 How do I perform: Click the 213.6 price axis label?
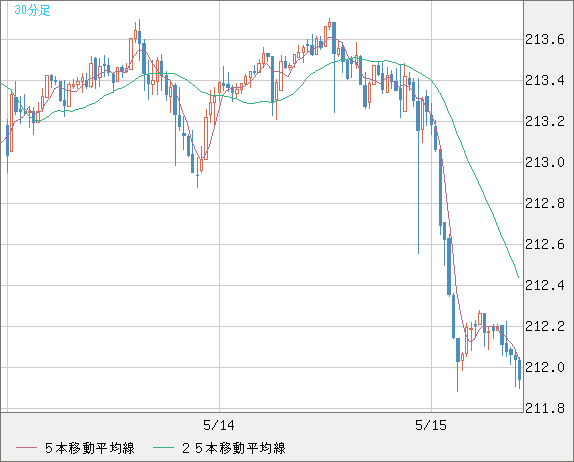point(545,39)
